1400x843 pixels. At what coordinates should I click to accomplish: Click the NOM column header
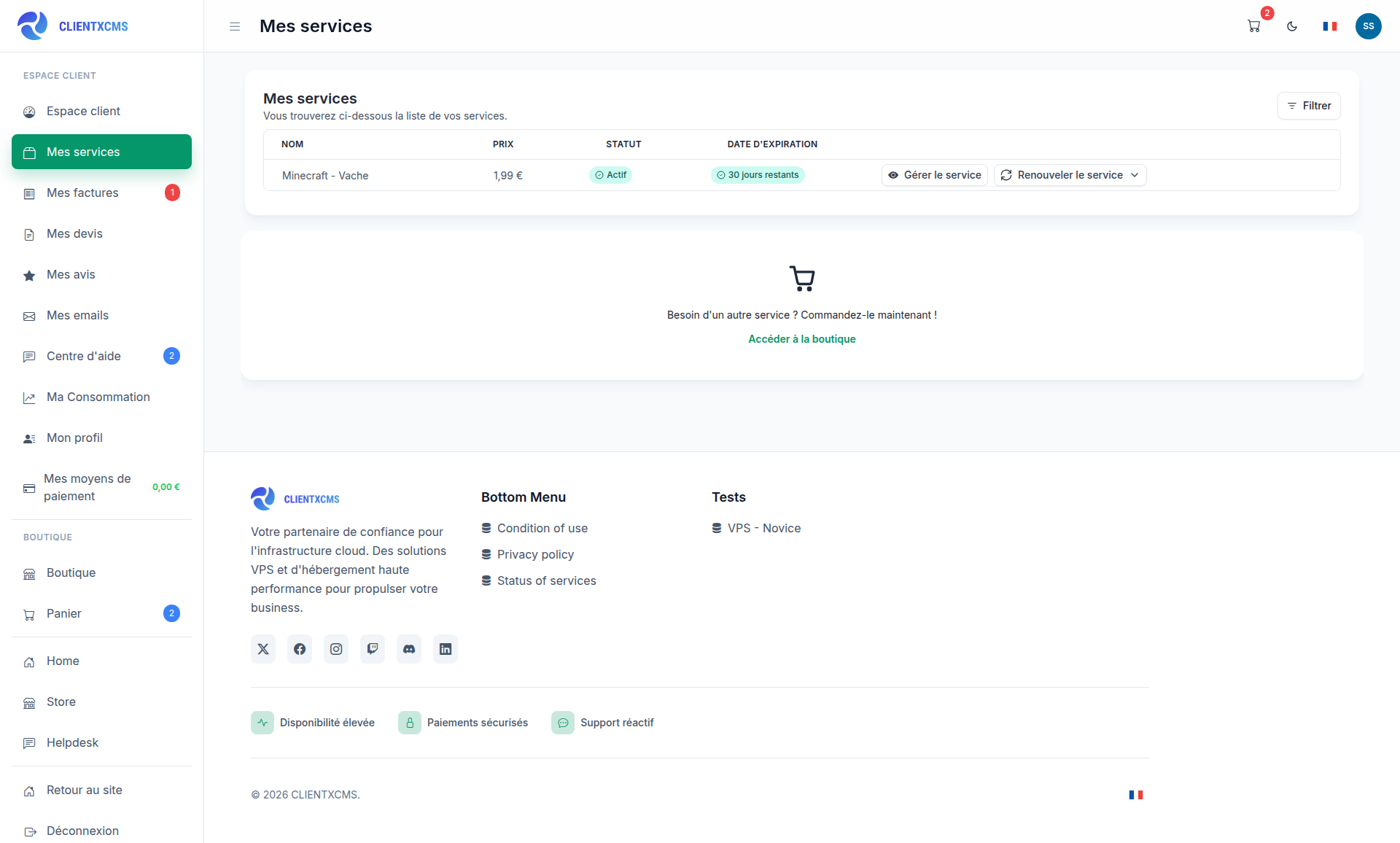(x=292, y=144)
